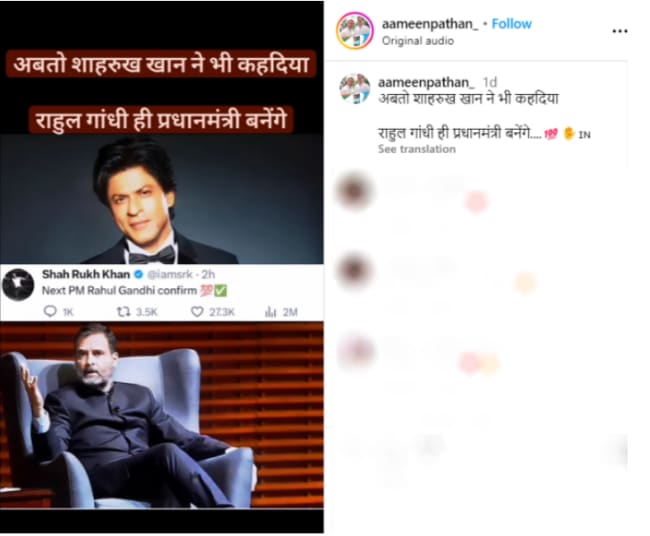Image resolution: width=650 pixels, height=536 pixels.
Task: Click the Original audio link
Action: coord(417,41)
